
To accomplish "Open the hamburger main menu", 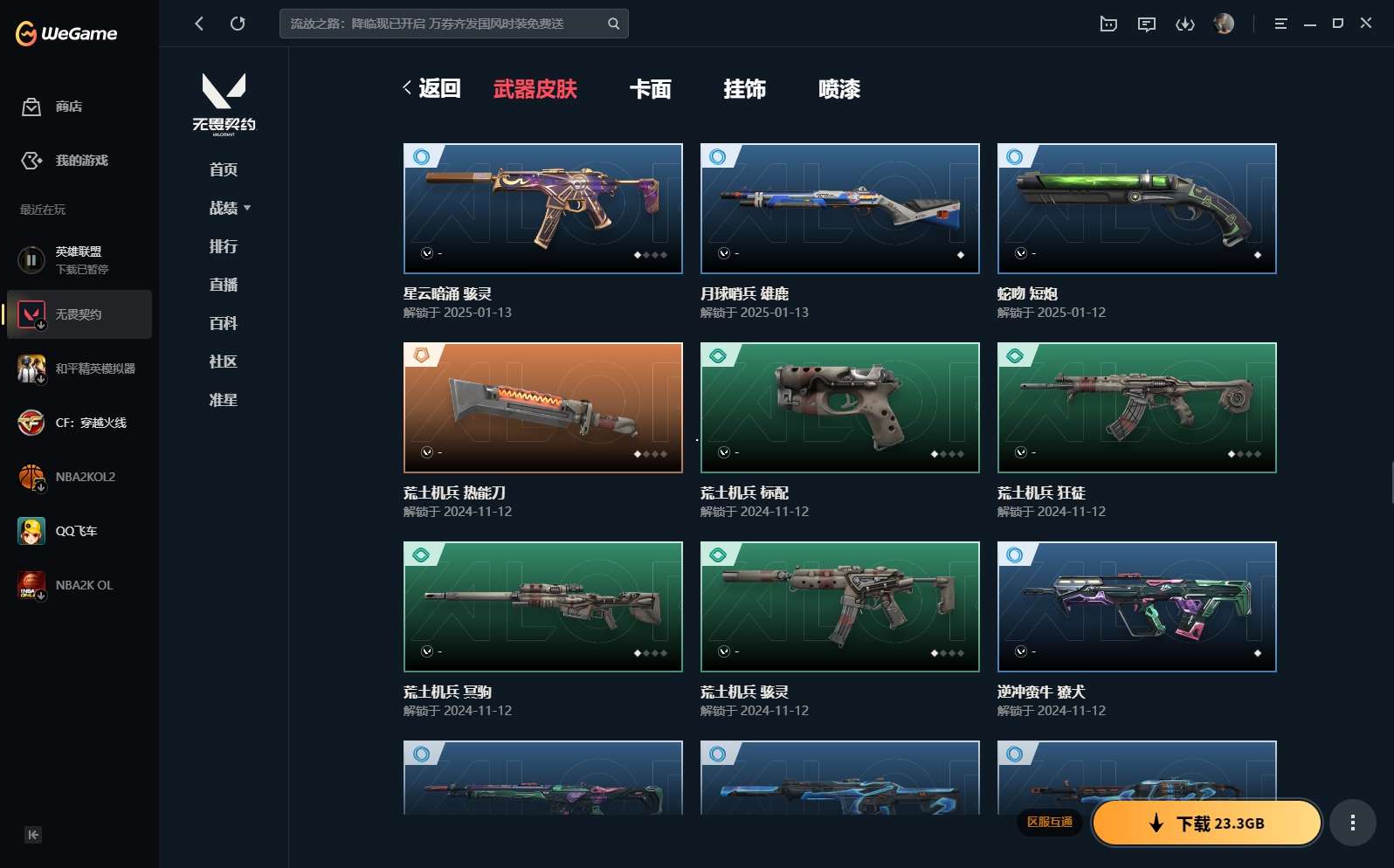I will [x=1280, y=24].
